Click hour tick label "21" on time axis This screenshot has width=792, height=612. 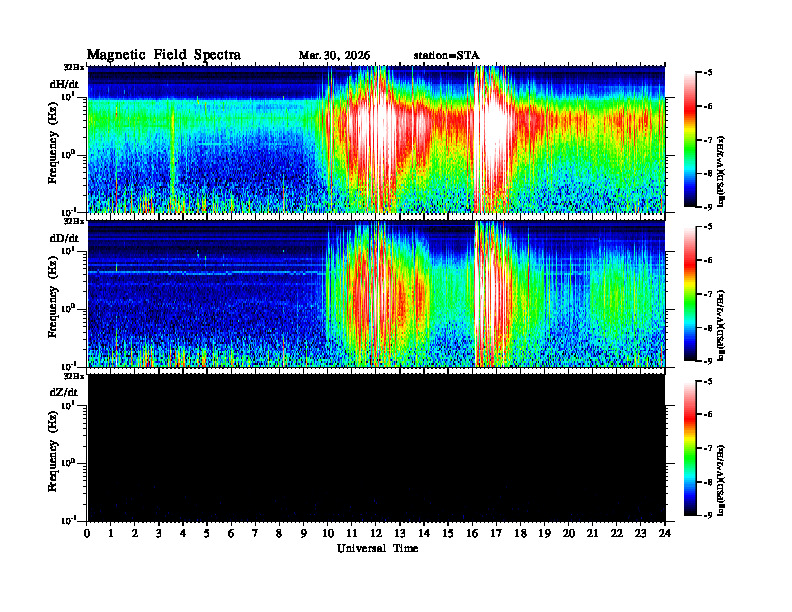click(x=592, y=534)
